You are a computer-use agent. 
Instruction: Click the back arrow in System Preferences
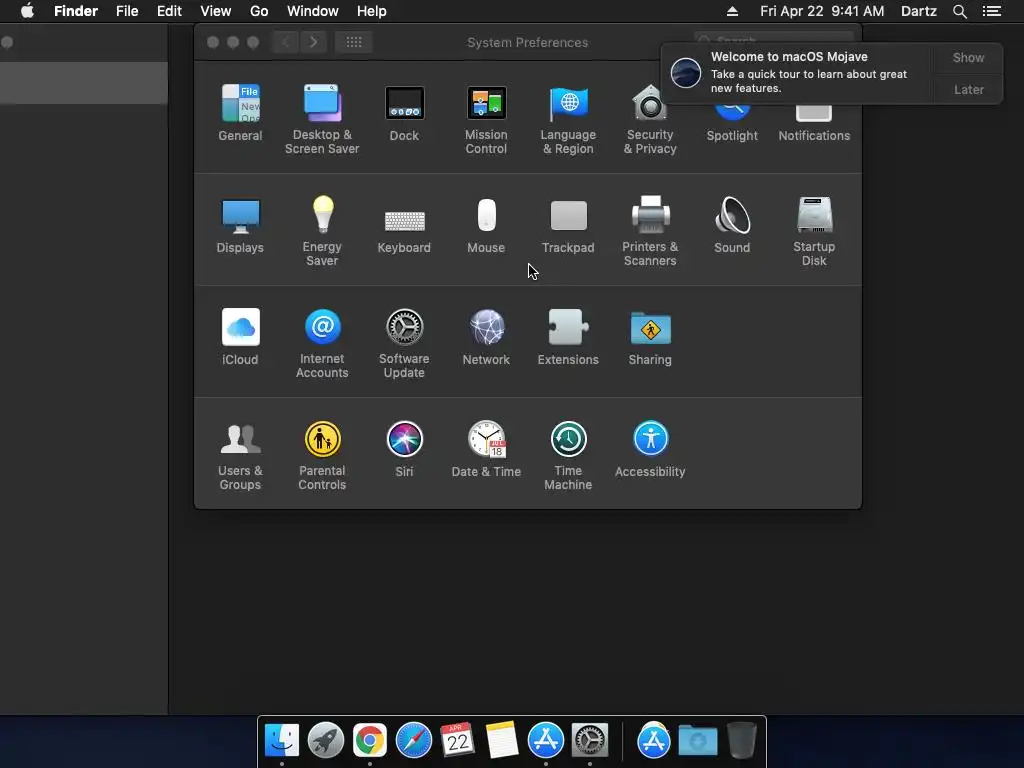click(285, 42)
